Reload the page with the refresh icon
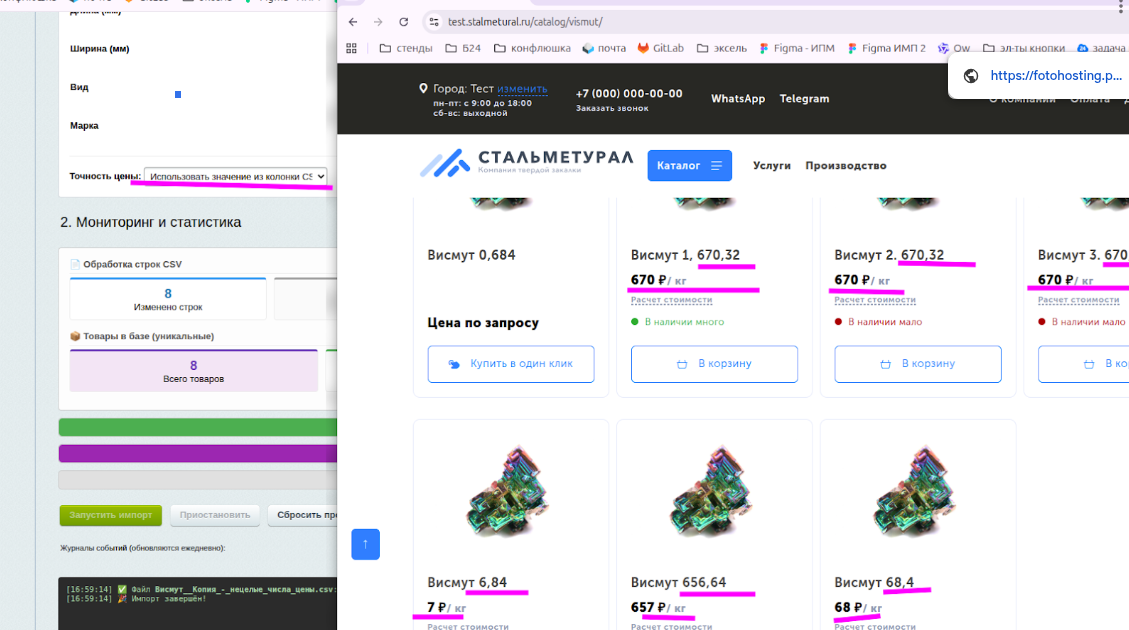This screenshot has width=1129, height=630. click(403, 21)
